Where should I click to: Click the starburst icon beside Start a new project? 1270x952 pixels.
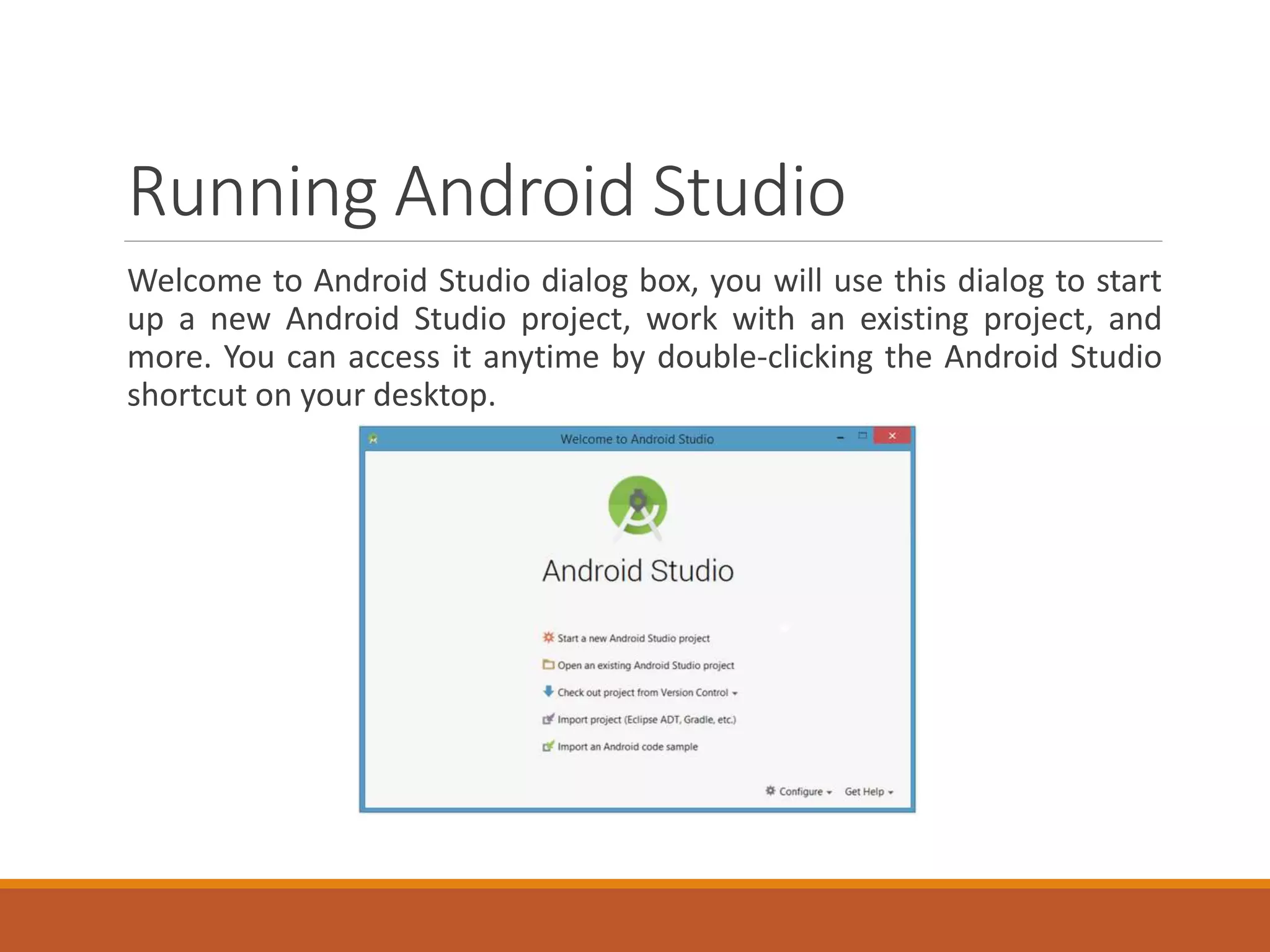[x=548, y=637]
